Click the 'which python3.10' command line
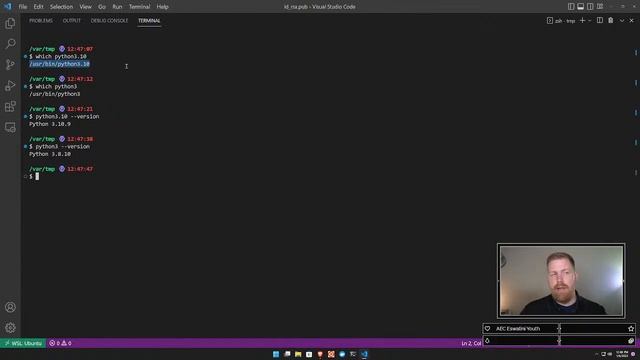Image resolution: width=640 pixels, height=360 pixels. click(x=58, y=56)
